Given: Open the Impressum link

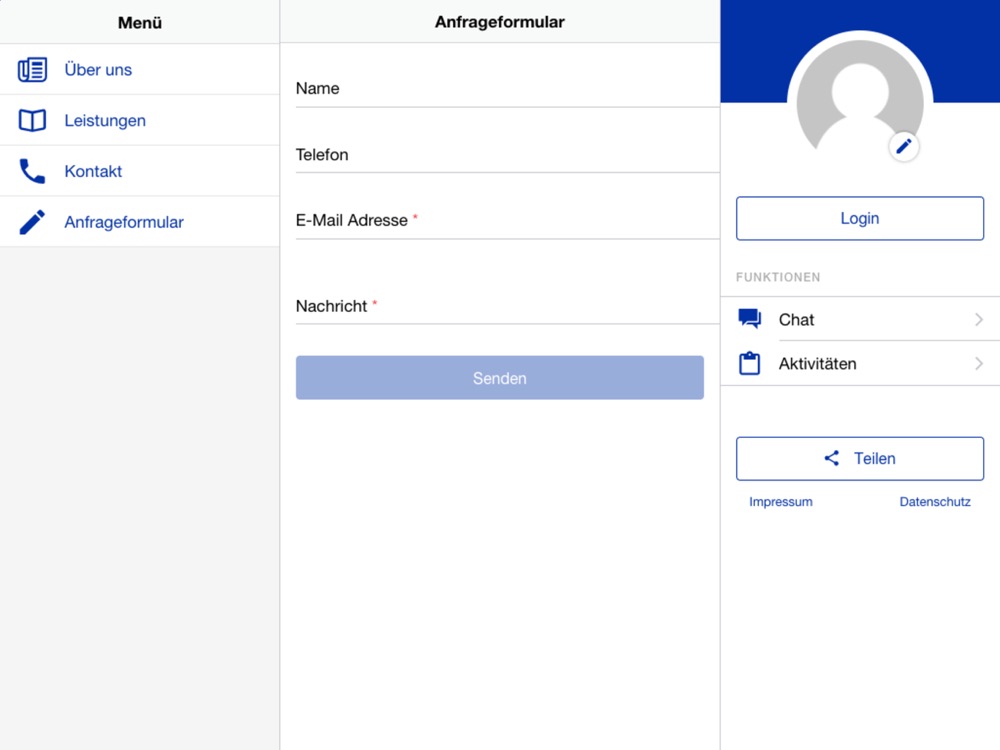Looking at the screenshot, I should [x=780, y=502].
